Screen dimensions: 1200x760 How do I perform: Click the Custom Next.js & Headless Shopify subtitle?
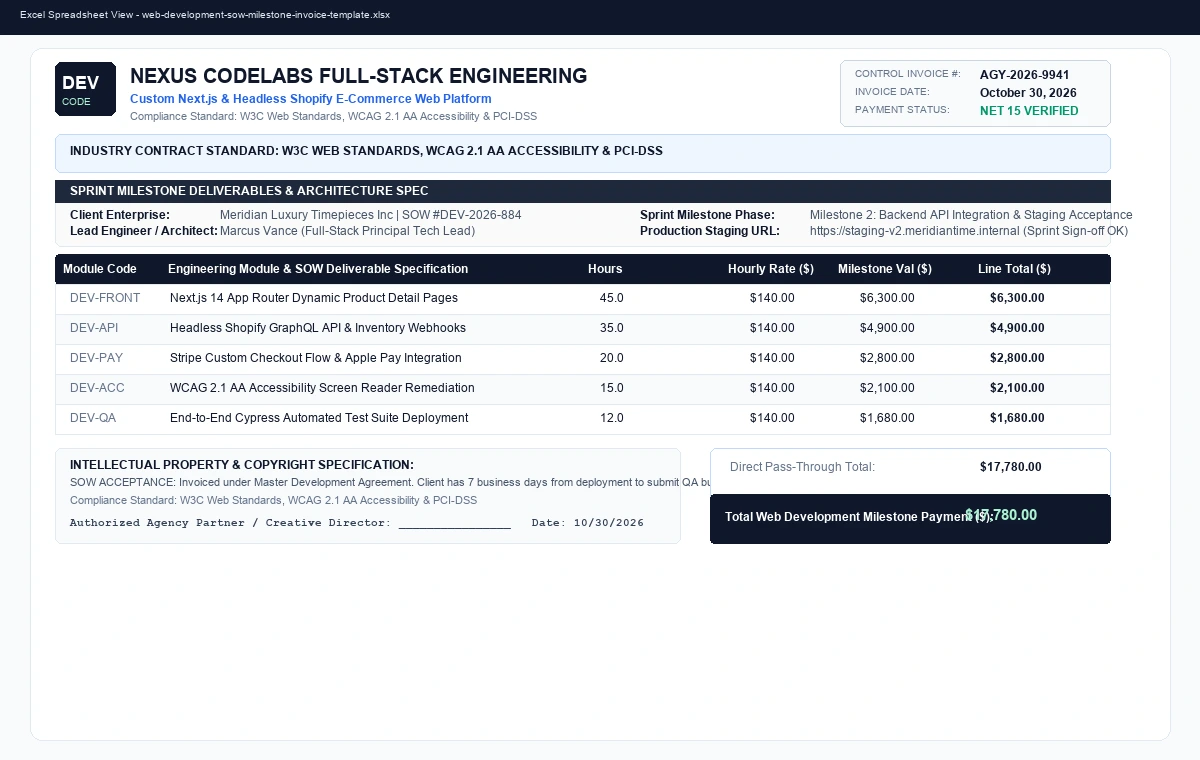point(311,99)
